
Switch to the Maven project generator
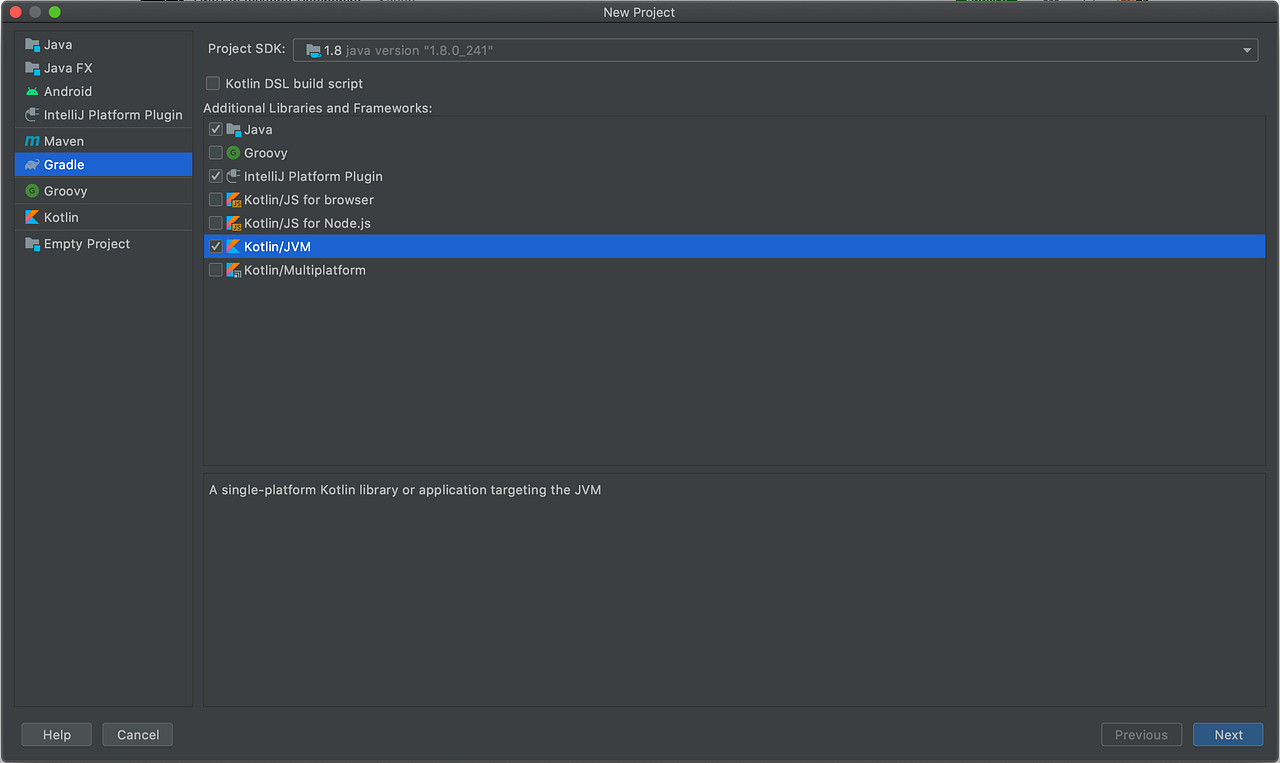click(64, 140)
